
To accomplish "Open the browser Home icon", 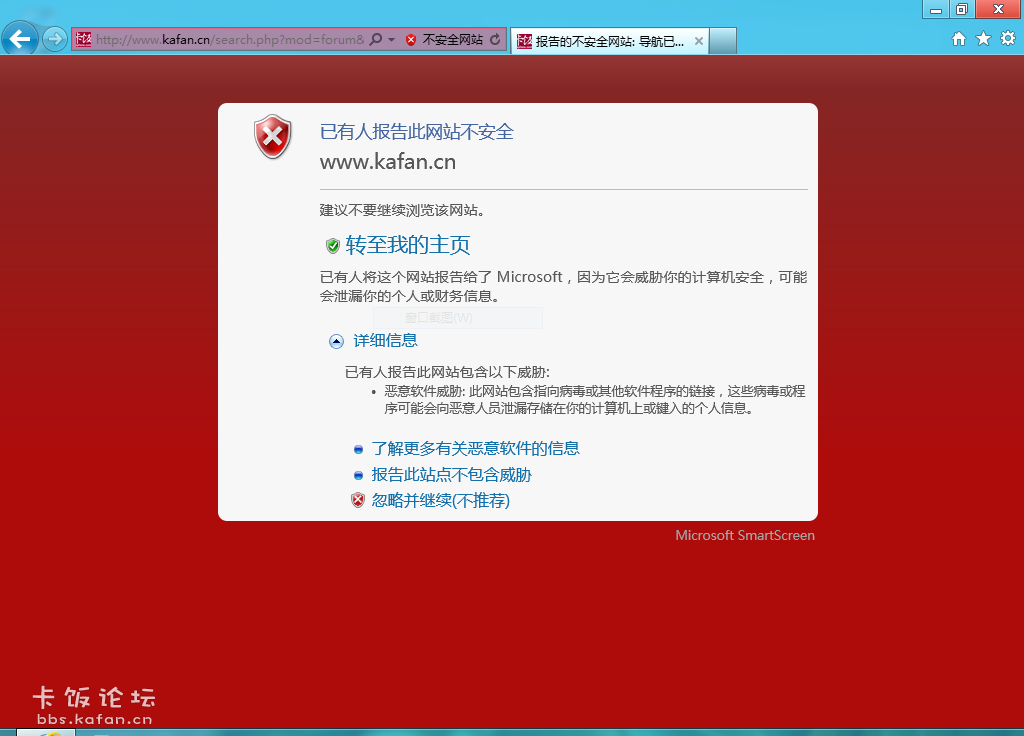I will 959,39.
